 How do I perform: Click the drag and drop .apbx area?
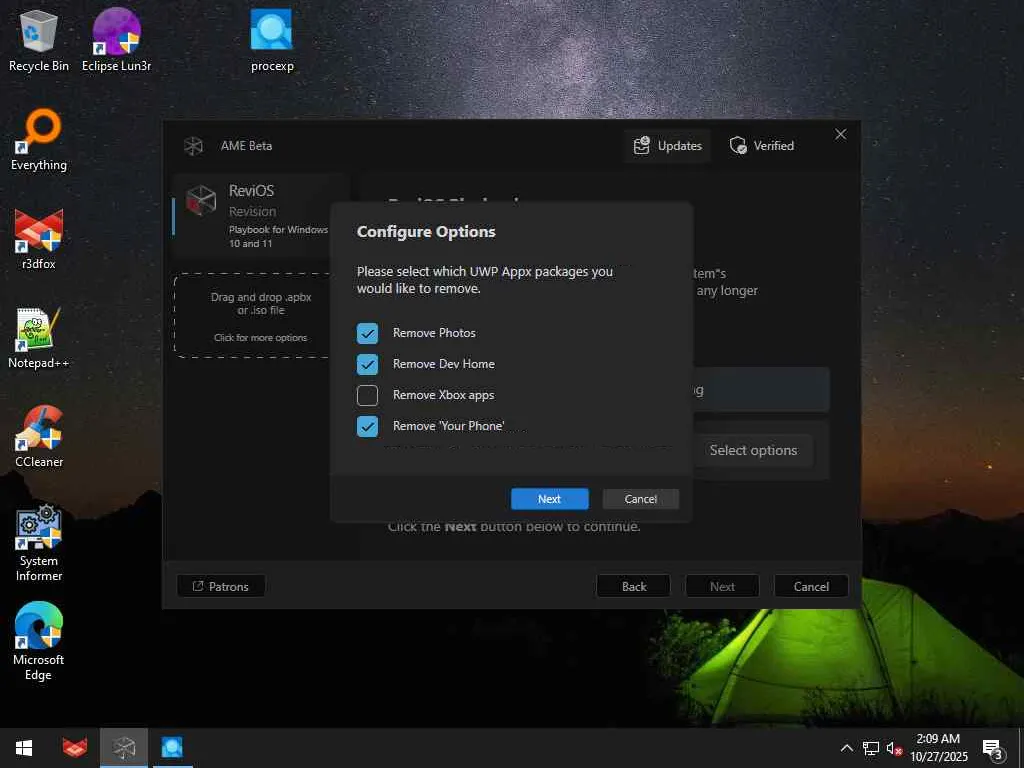[261, 315]
